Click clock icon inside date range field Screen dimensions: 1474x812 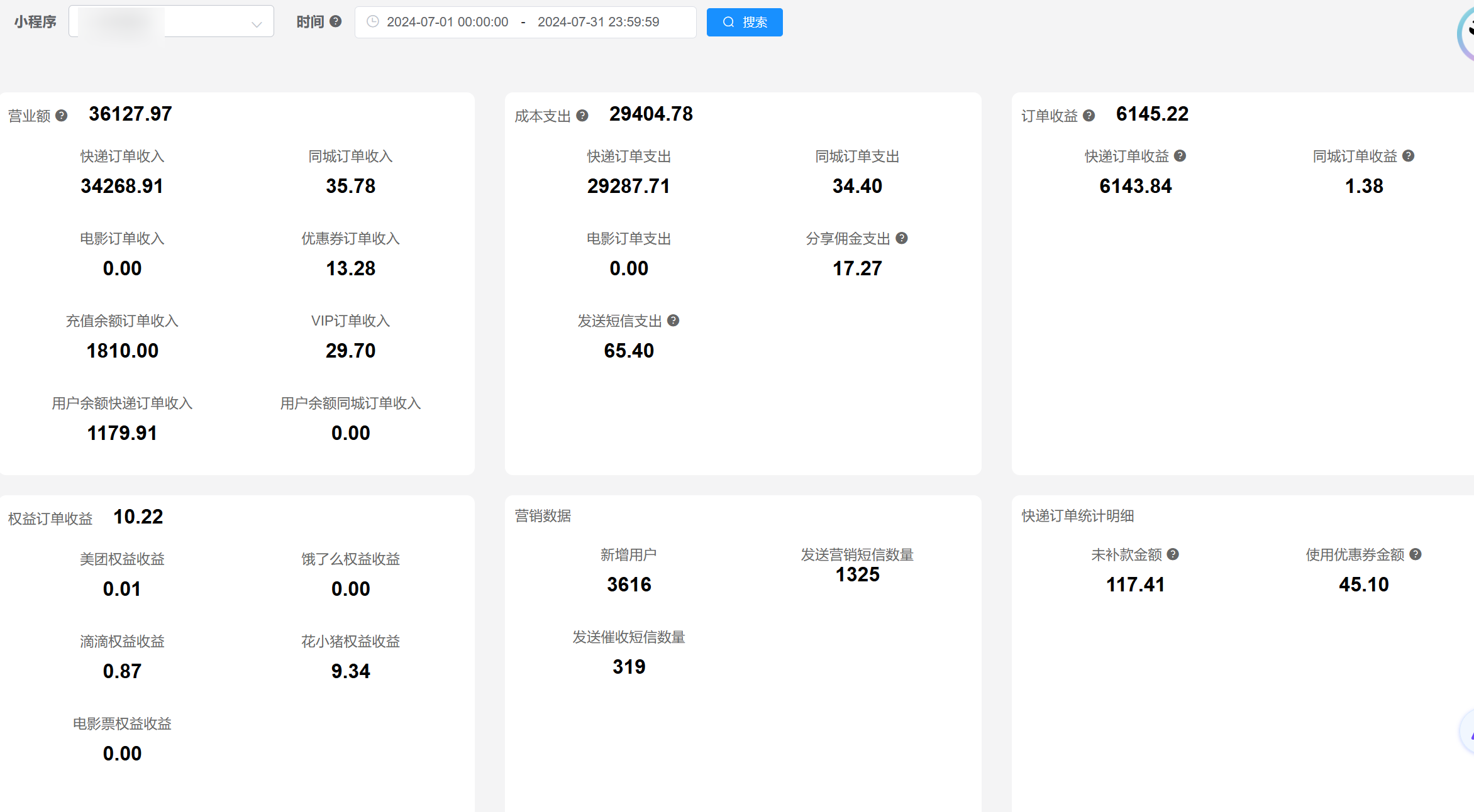click(x=372, y=21)
